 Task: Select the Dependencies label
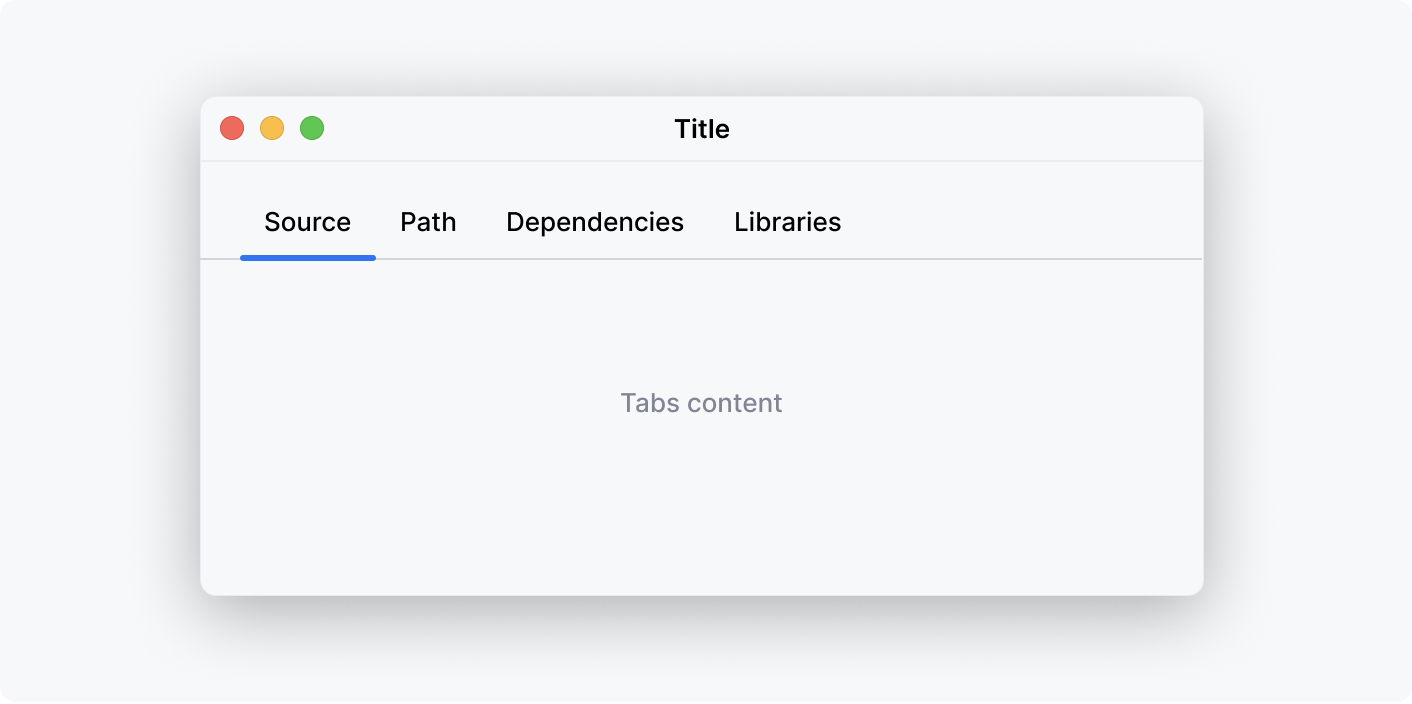click(x=595, y=222)
